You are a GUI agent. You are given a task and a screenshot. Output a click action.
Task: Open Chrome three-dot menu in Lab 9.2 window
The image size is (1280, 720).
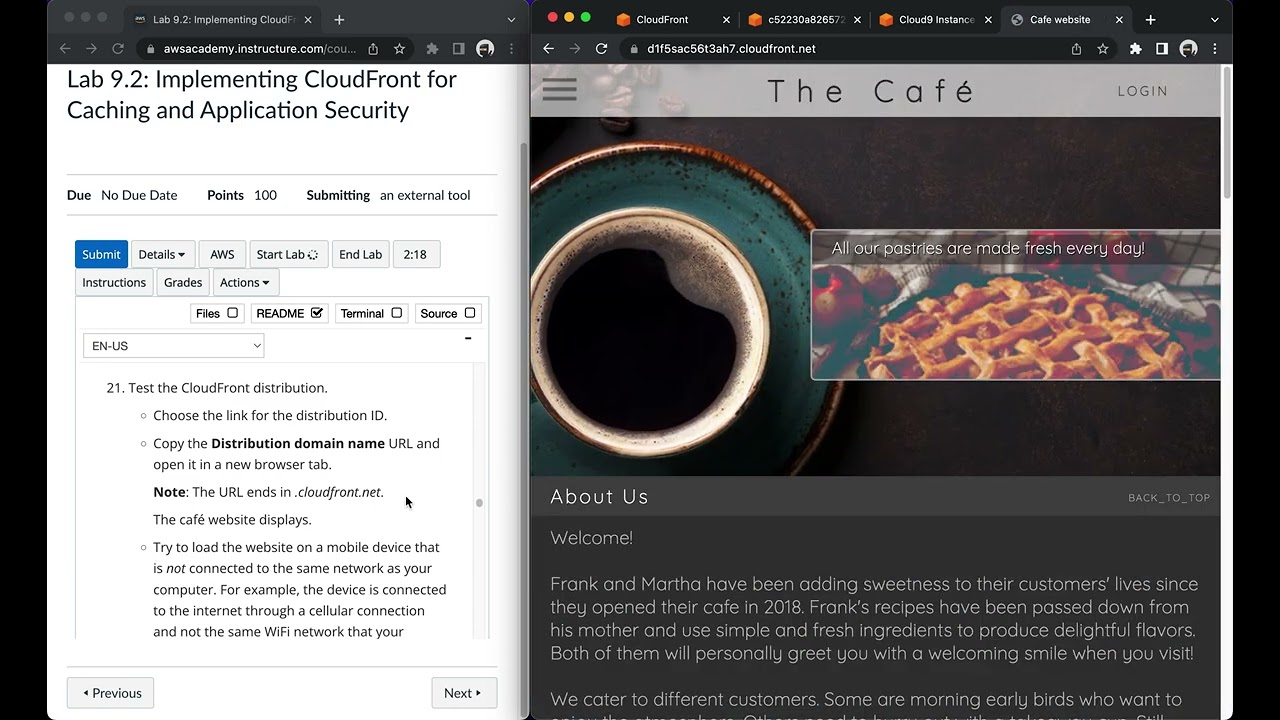(x=511, y=48)
